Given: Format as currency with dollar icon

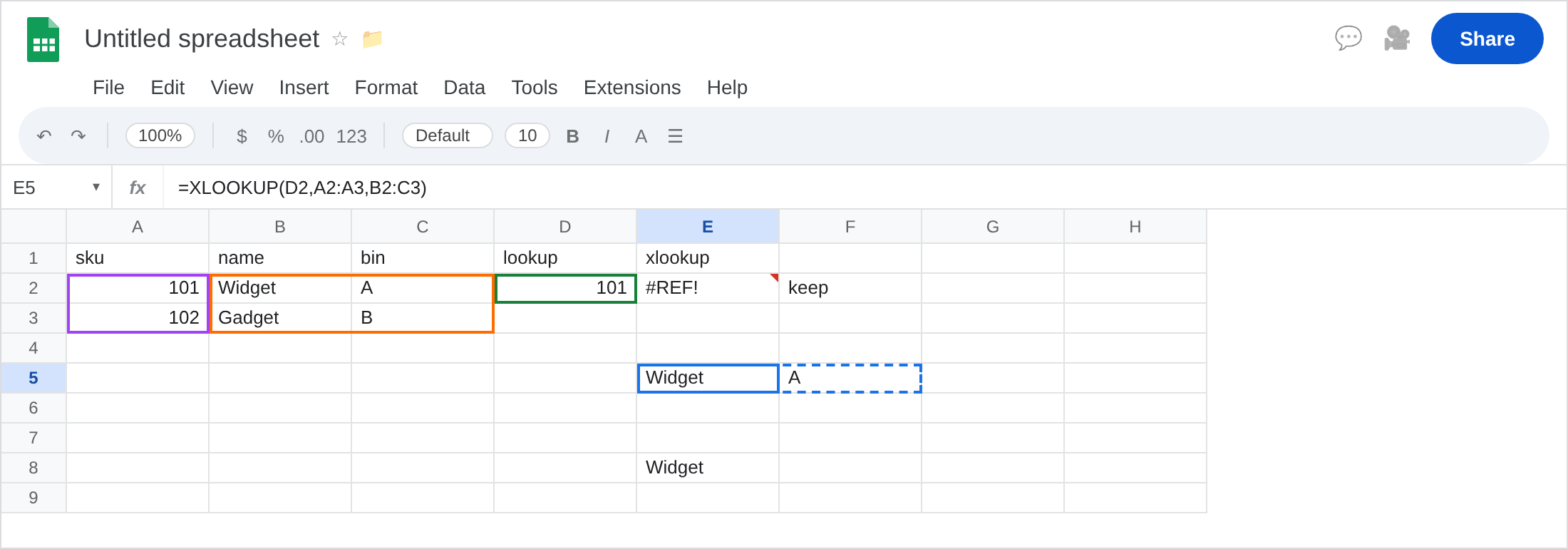Looking at the screenshot, I should (242, 135).
